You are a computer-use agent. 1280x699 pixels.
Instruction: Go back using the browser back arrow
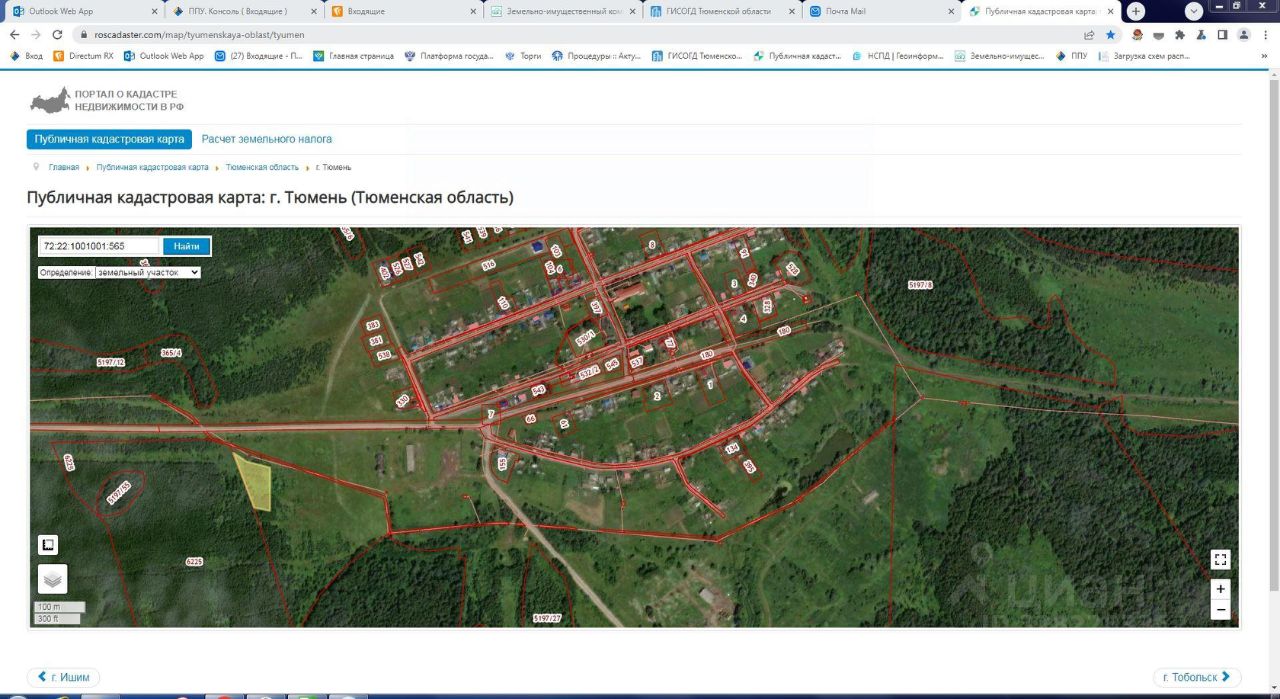point(14,34)
